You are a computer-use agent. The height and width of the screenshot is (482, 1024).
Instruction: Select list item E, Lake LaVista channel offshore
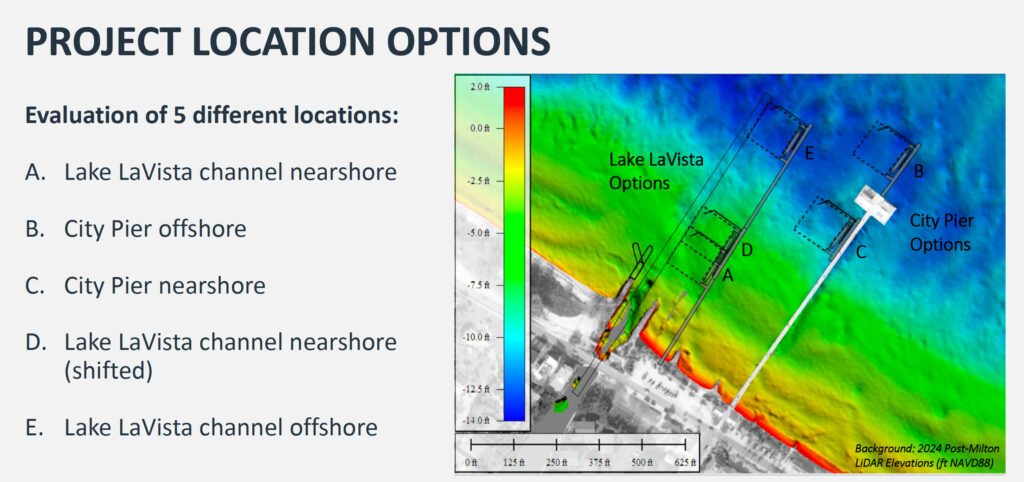click(x=201, y=428)
